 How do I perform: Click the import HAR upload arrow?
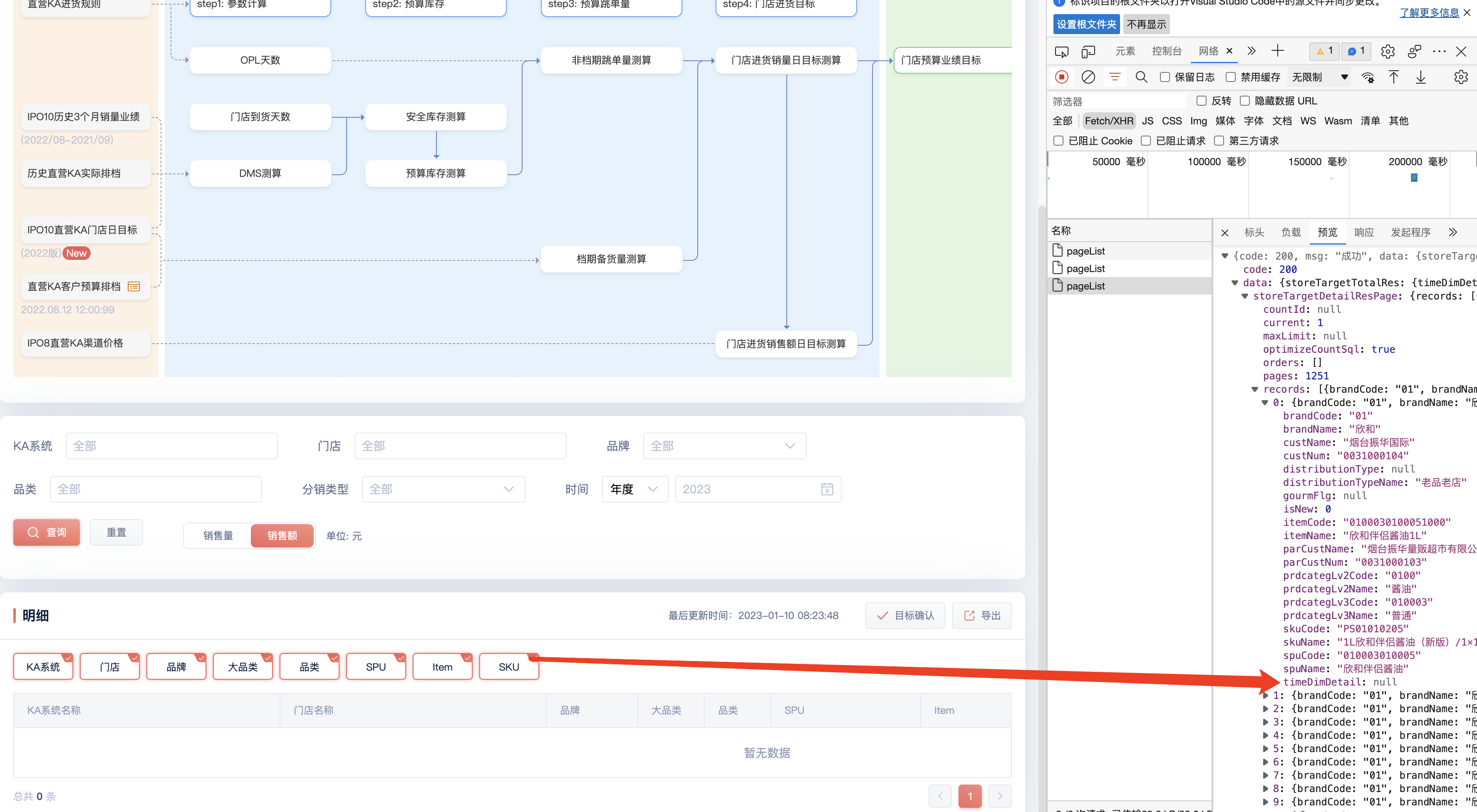(x=1394, y=77)
